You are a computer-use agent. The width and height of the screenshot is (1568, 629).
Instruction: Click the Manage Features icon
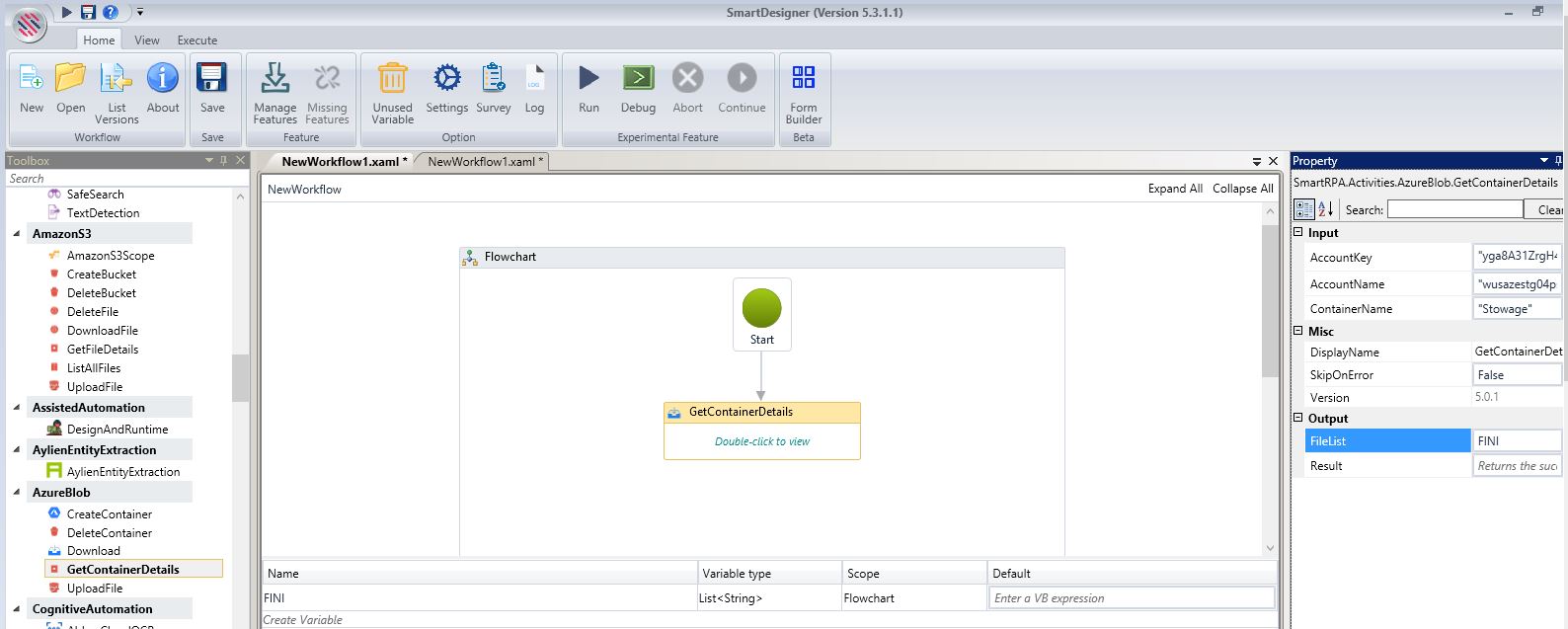[274, 79]
